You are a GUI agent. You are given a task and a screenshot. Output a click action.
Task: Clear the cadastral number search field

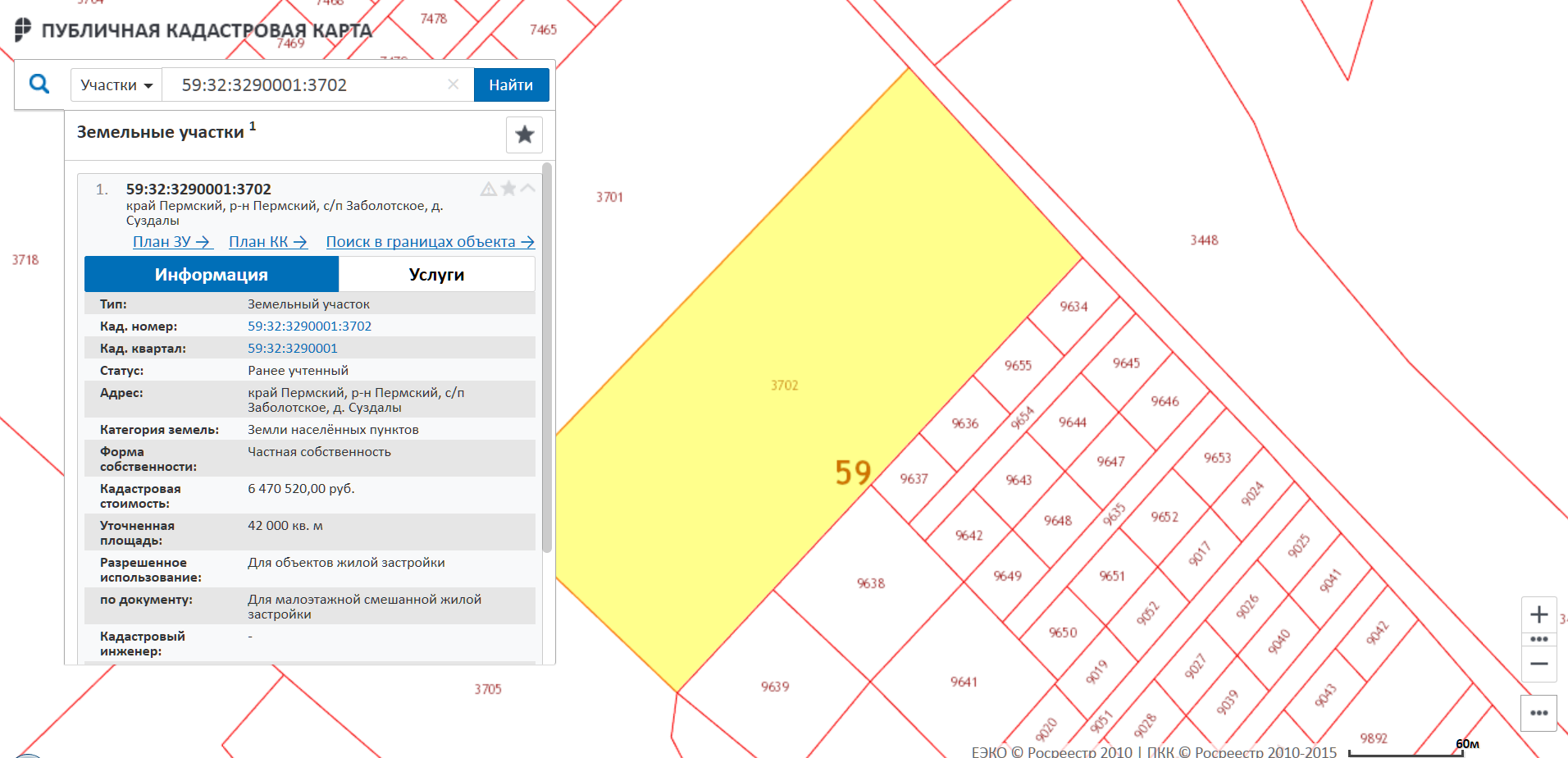point(453,84)
